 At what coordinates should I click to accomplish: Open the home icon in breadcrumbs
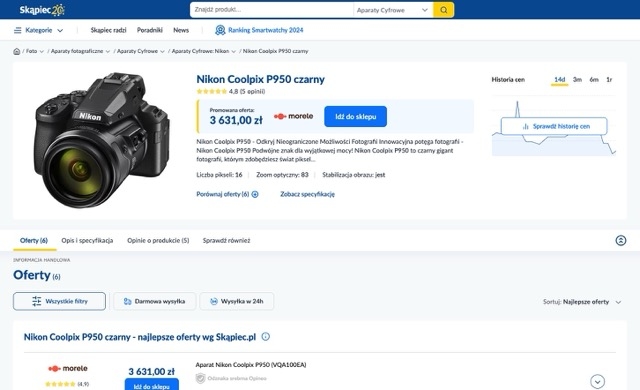tap(17, 51)
